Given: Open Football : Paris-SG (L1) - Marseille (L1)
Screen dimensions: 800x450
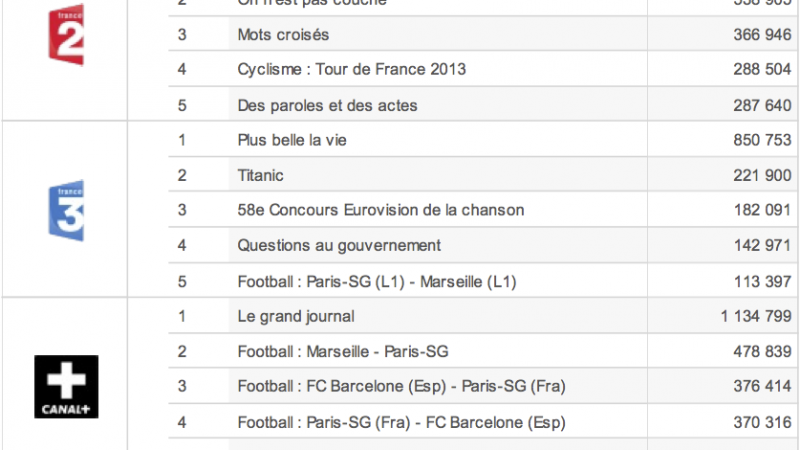Looking at the screenshot, I should (378, 281).
